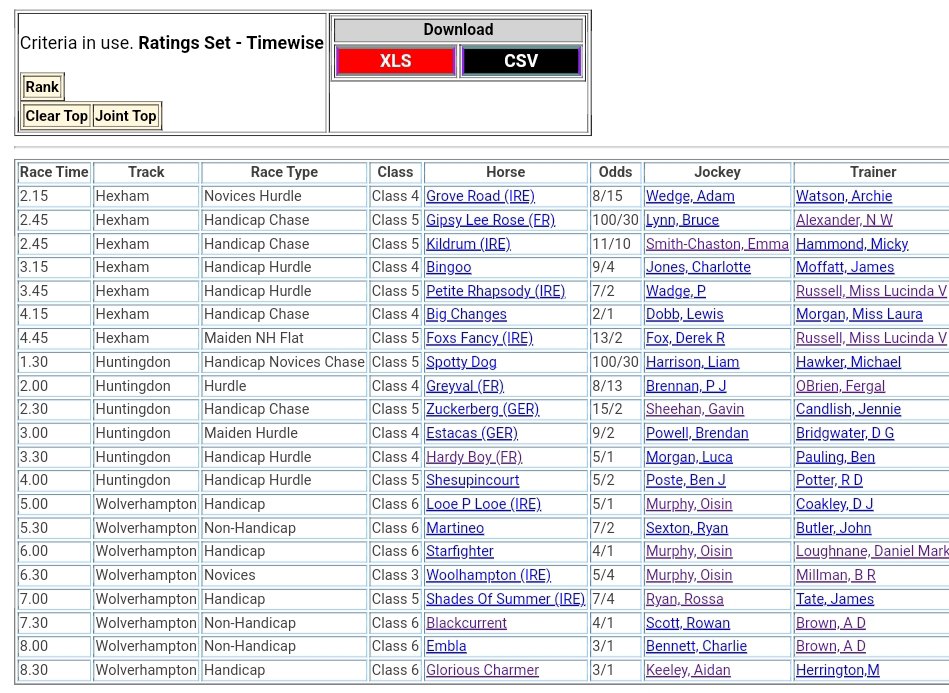Click horse Zuckerberg (GER) link

click(482, 409)
